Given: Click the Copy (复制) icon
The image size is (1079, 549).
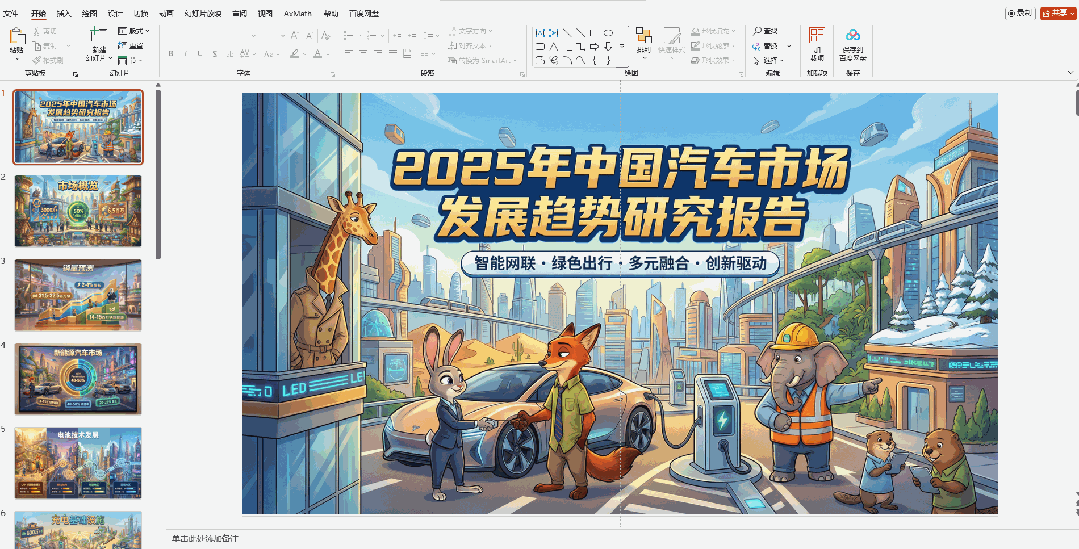Looking at the screenshot, I should [36, 46].
